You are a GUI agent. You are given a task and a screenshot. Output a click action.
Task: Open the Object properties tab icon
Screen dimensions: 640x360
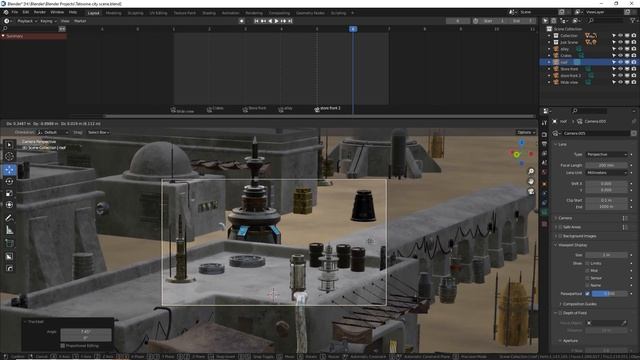[x=544, y=184]
